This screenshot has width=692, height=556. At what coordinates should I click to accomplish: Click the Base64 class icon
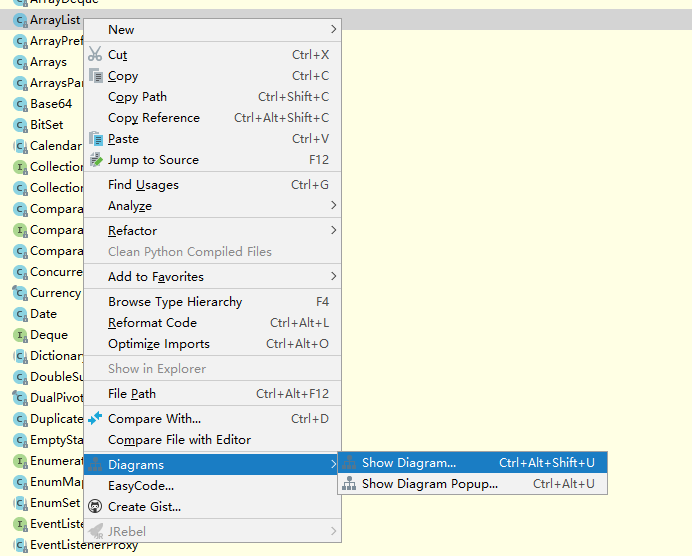pyautogui.click(x=20, y=104)
